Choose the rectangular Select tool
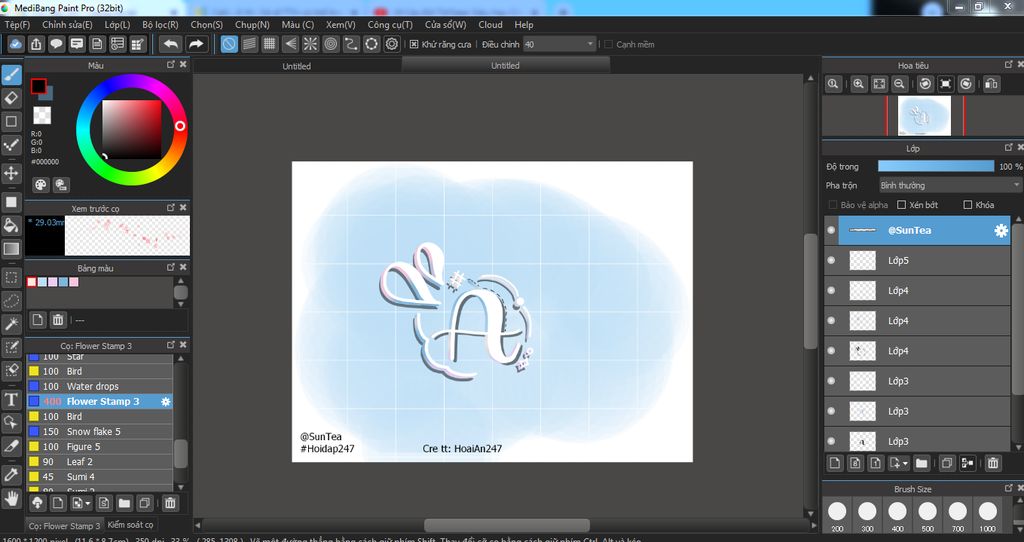This screenshot has width=1024, height=542. coord(11,278)
